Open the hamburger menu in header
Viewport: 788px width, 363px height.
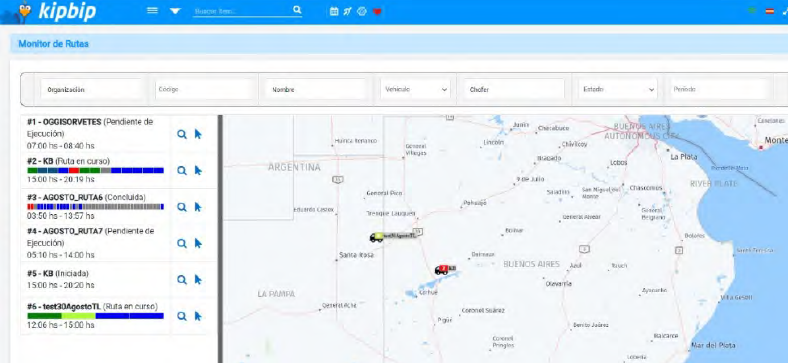pos(152,10)
